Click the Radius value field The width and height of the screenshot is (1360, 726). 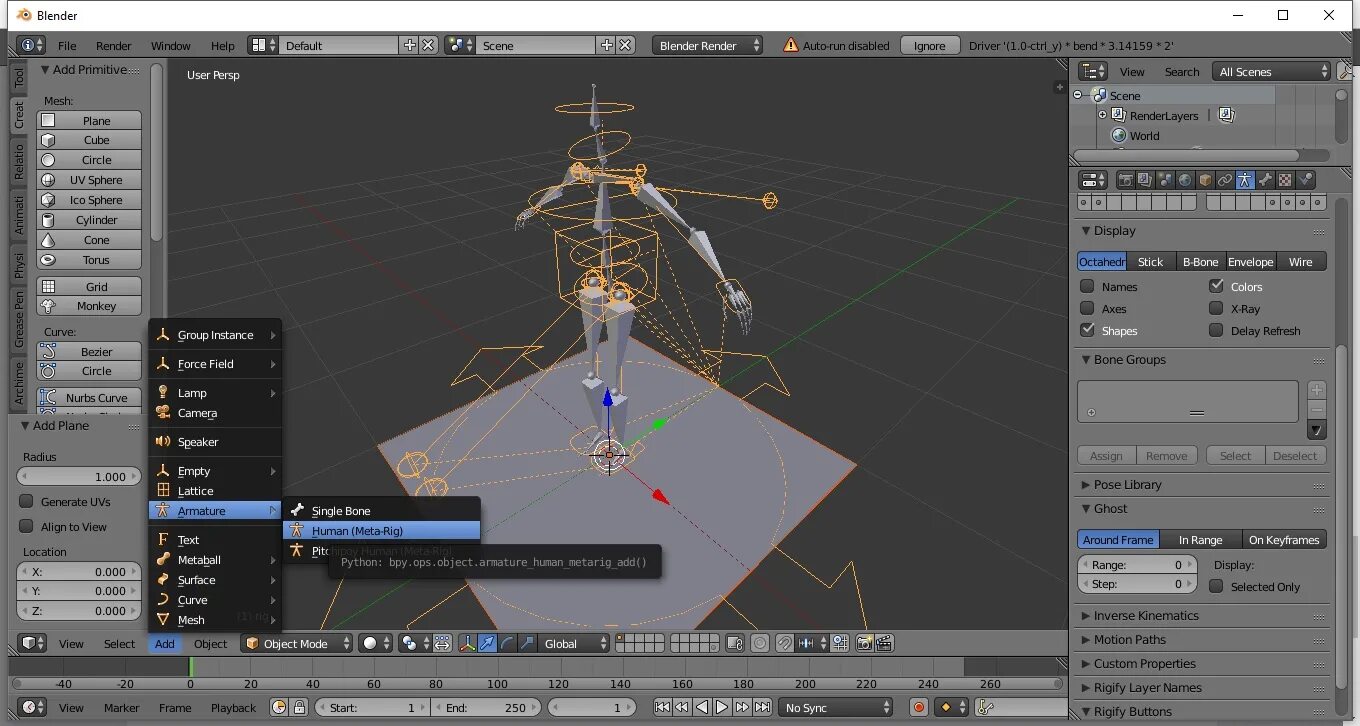79,477
